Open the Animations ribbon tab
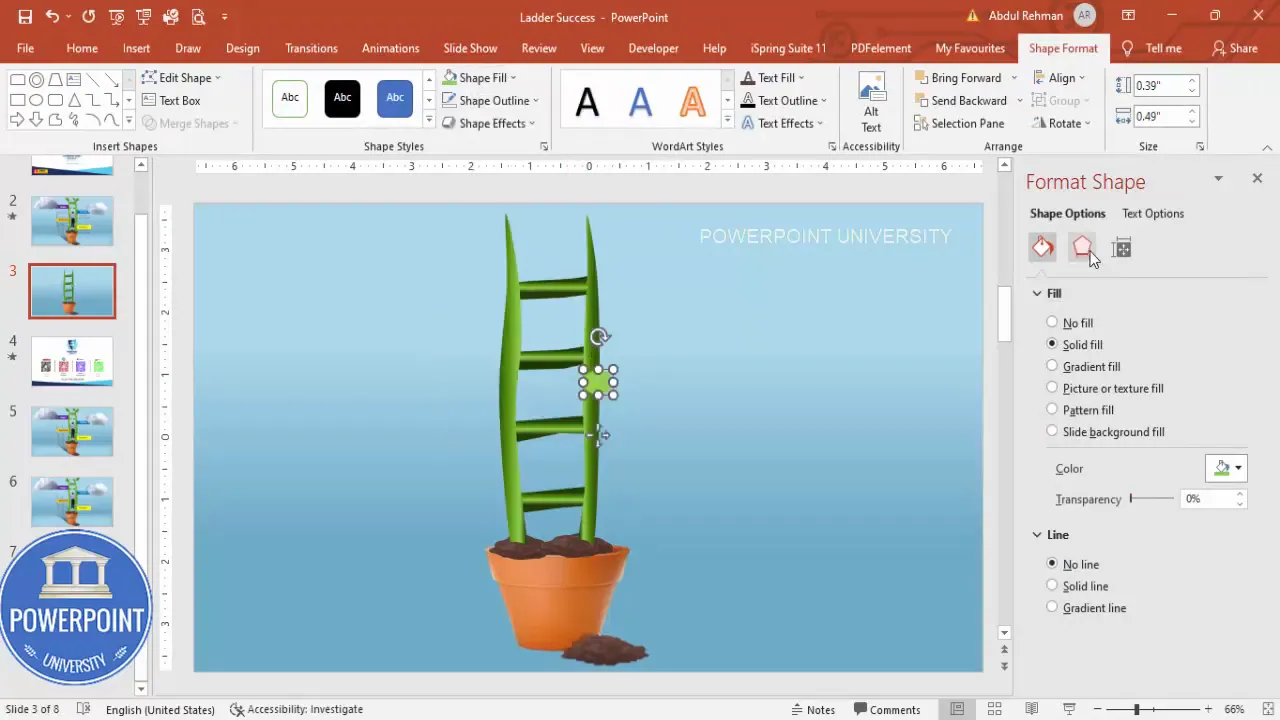This screenshot has width=1280, height=720. point(390,48)
